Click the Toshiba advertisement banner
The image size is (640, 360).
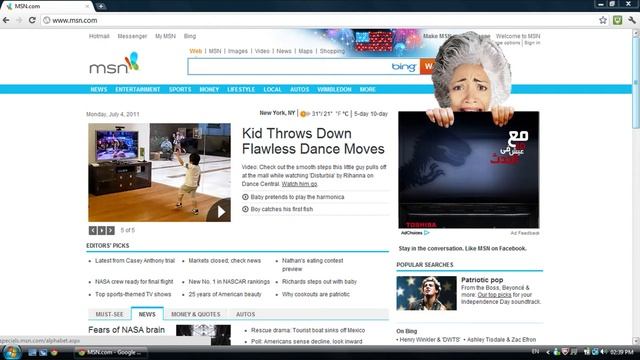tap(469, 170)
